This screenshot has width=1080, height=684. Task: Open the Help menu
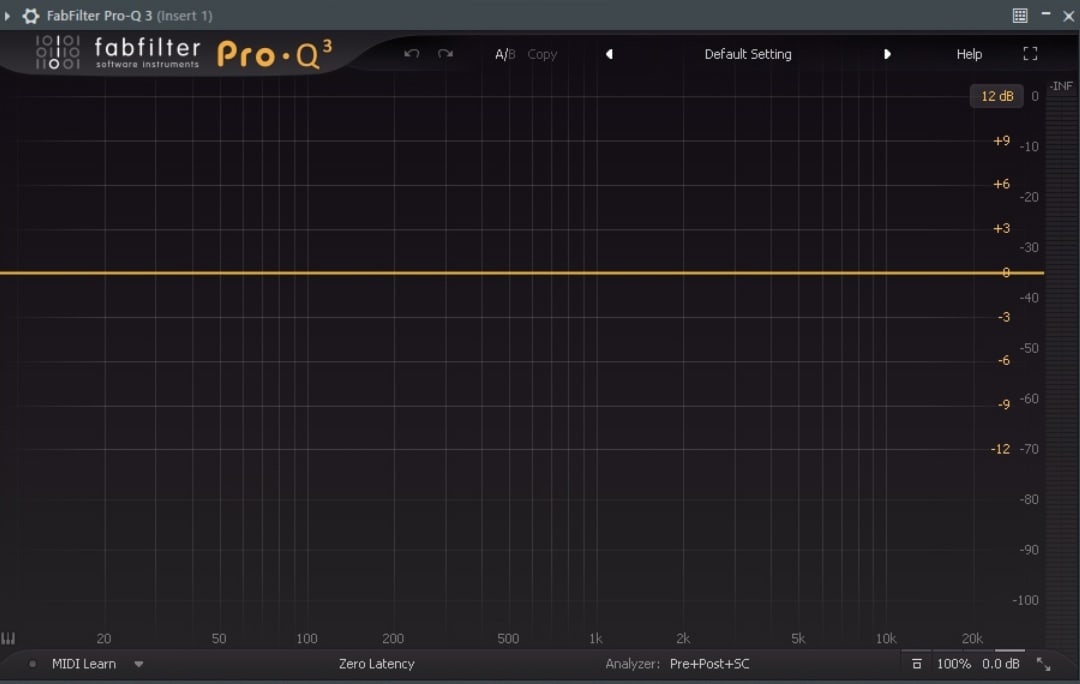tap(969, 54)
